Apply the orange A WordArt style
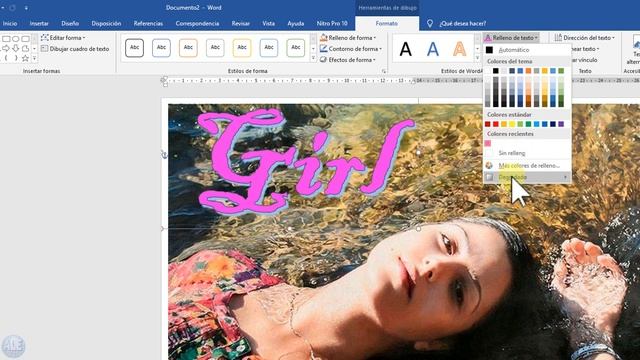The image size is (640, 360). click(460, 49)
